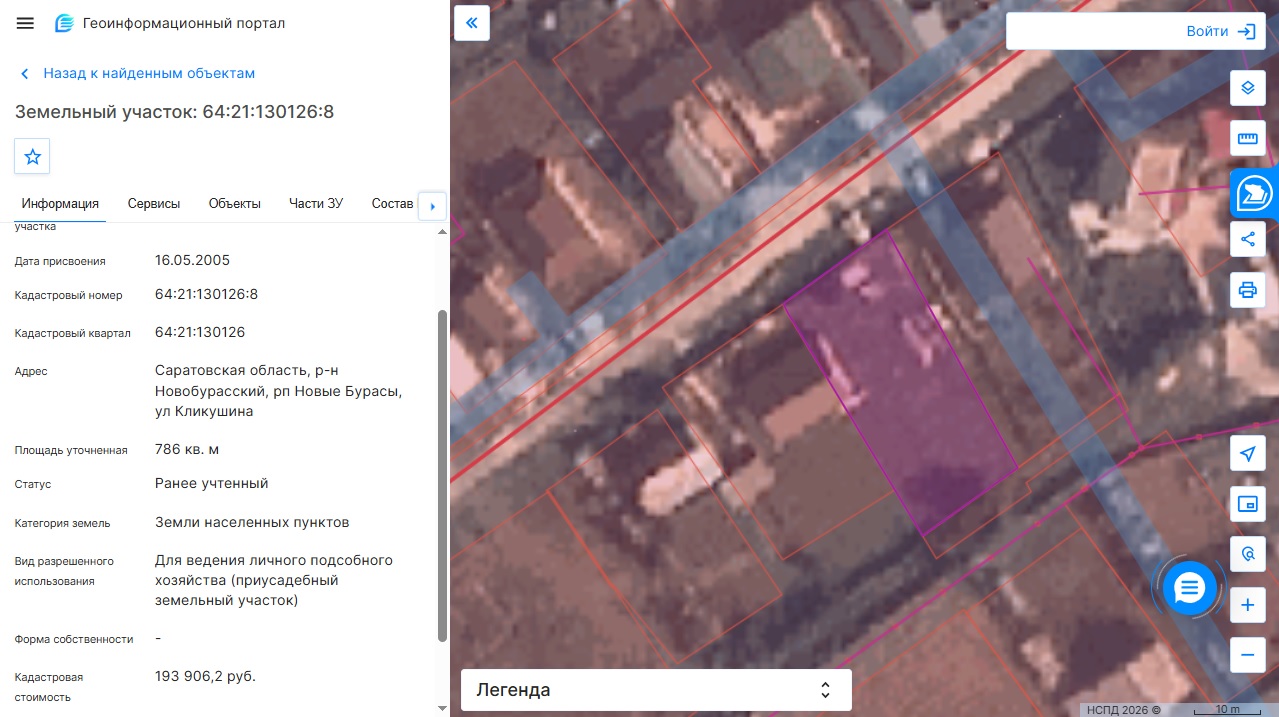The height and width of the screenshot is (717, 1279).
Task: Go back via Назад к найденным объектам
Action: 136,73
